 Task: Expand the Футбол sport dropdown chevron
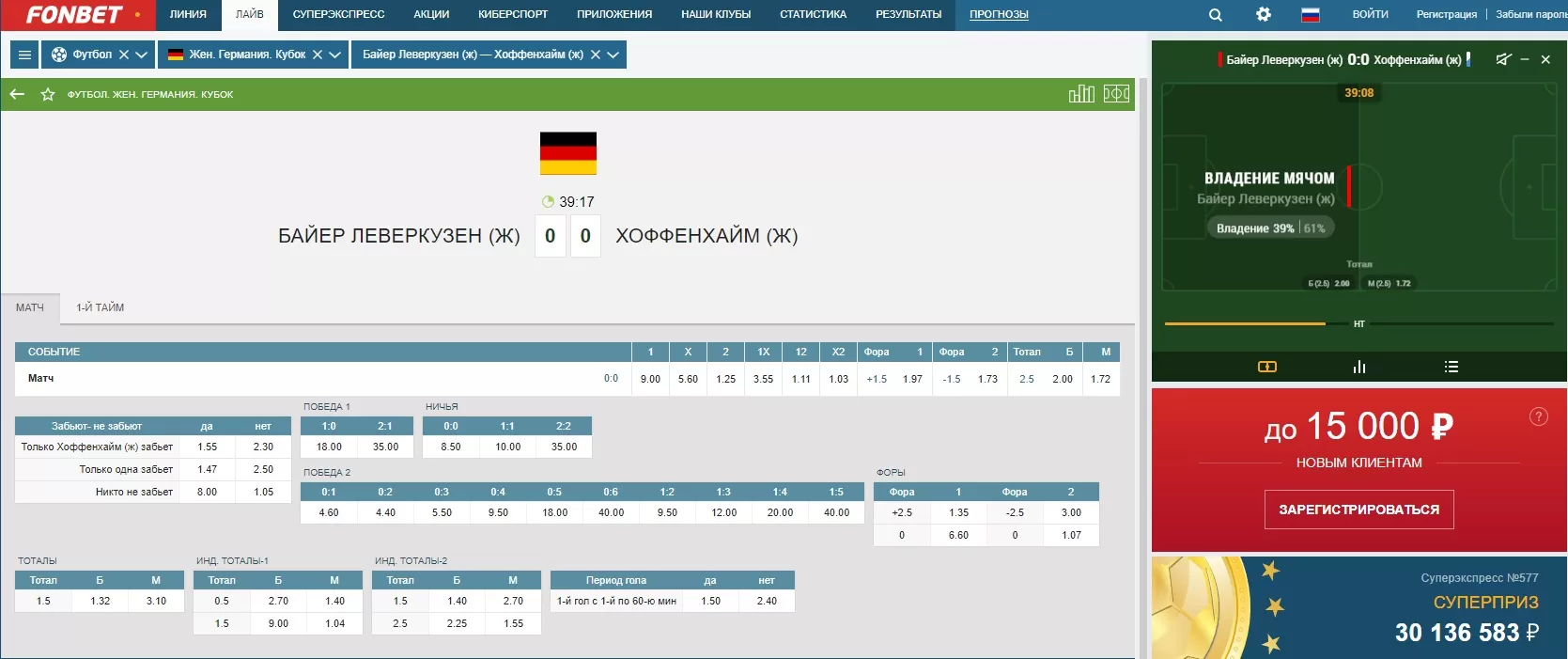point(142,55)
